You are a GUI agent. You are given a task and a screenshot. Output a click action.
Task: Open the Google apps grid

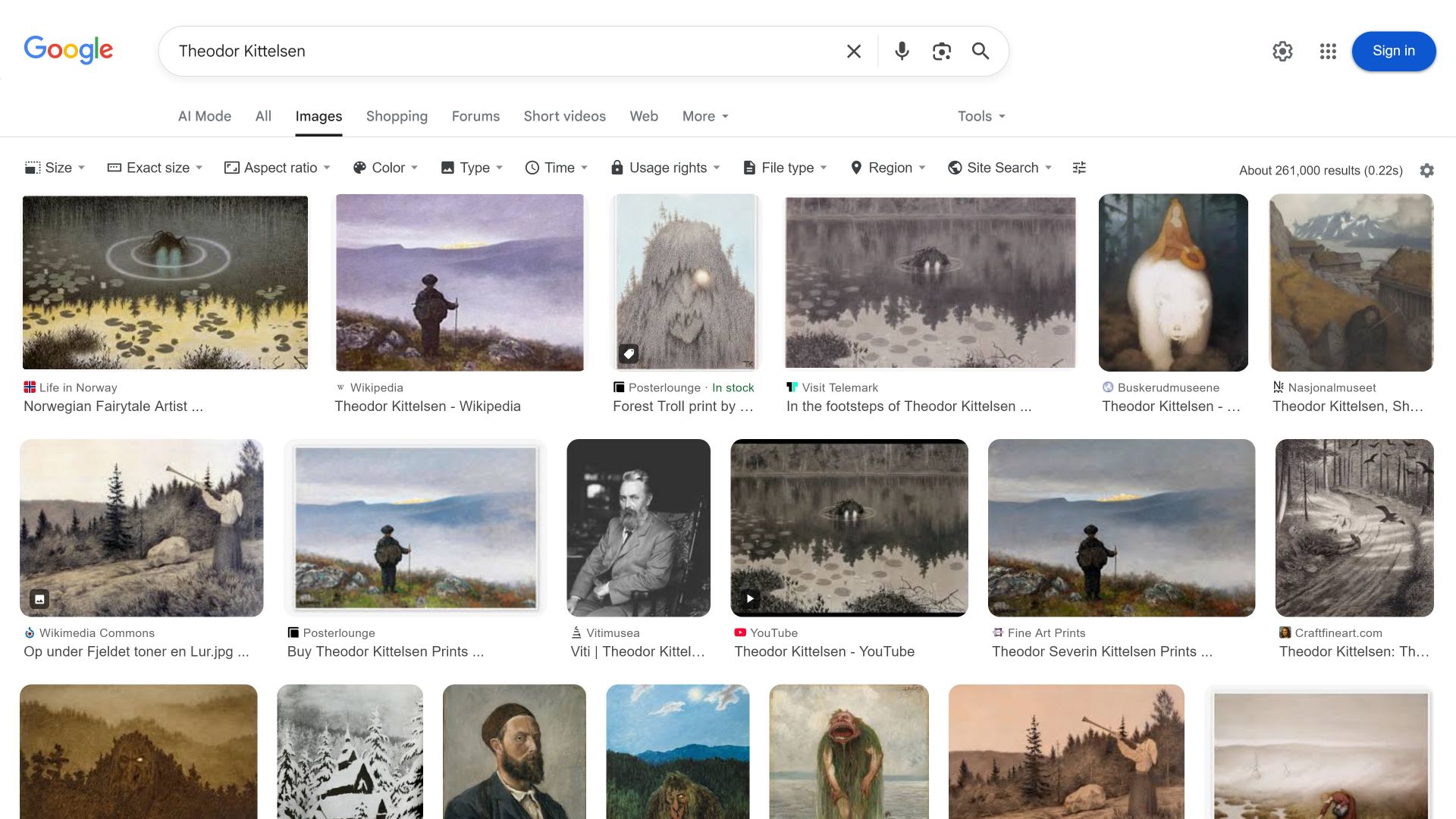[x=1328, y=51]
